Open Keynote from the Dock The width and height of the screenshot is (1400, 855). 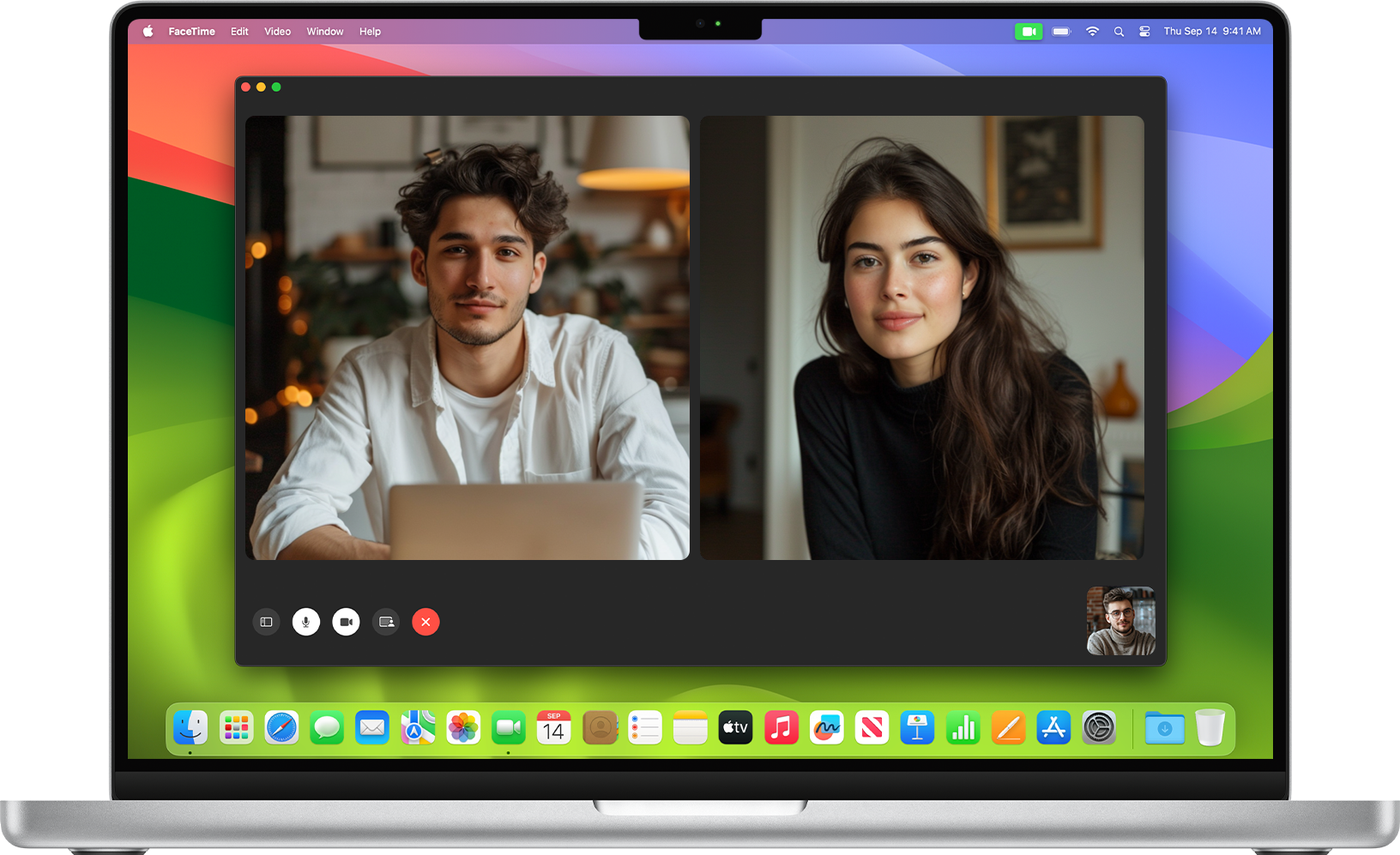[x=918, y=728]
